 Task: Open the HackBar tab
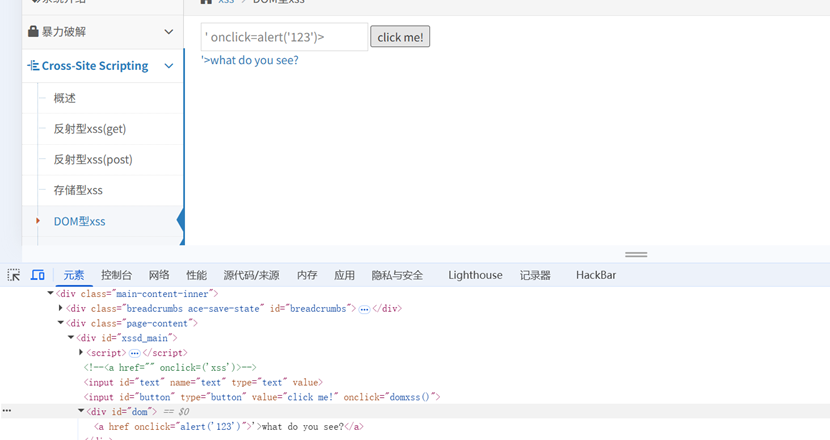596,275
